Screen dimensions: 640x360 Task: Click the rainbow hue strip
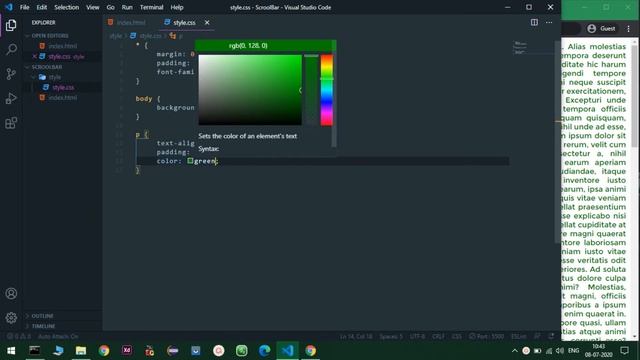[327, 90]
